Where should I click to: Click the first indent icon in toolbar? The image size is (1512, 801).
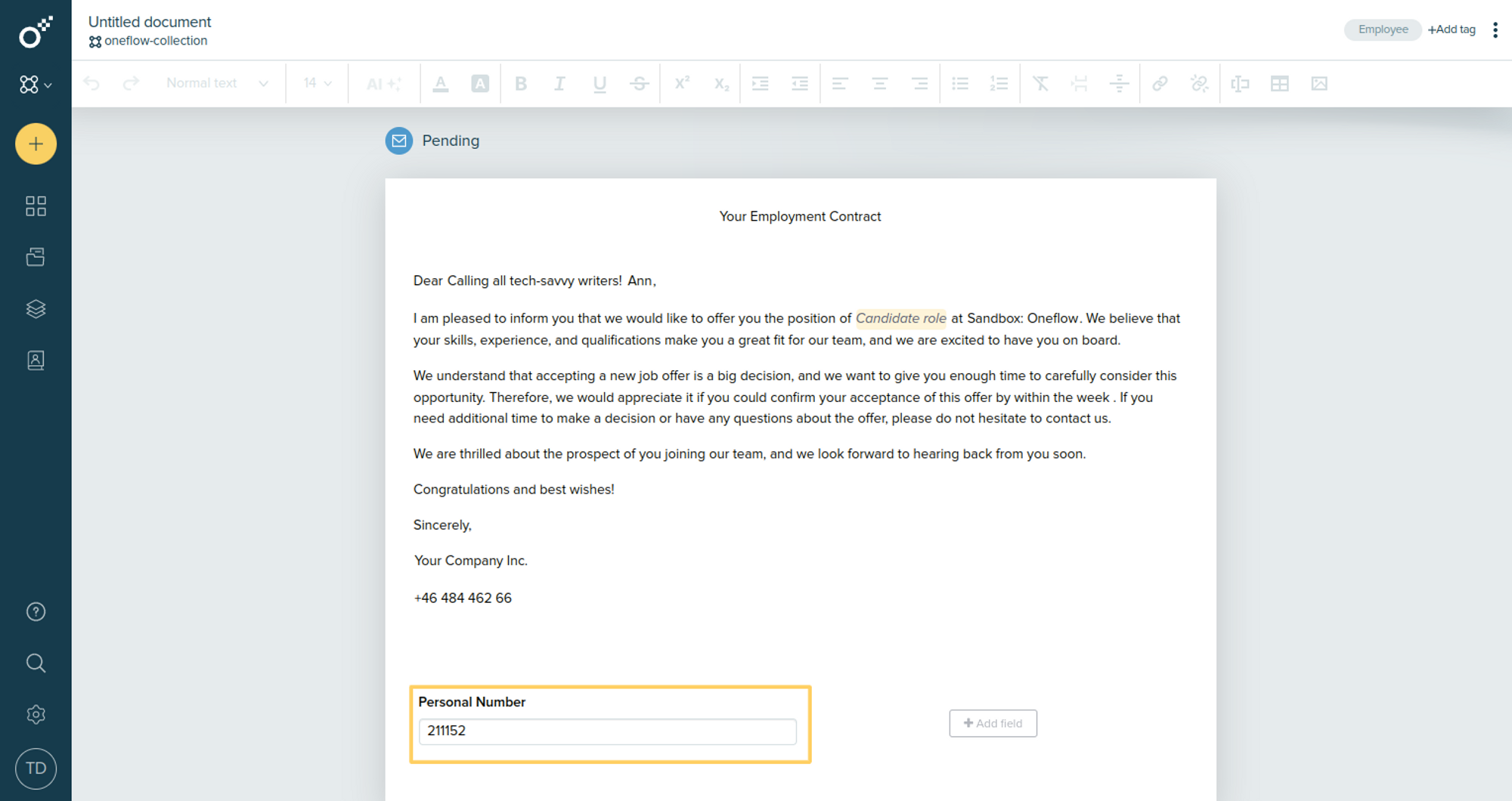click(x=761, y=83)
